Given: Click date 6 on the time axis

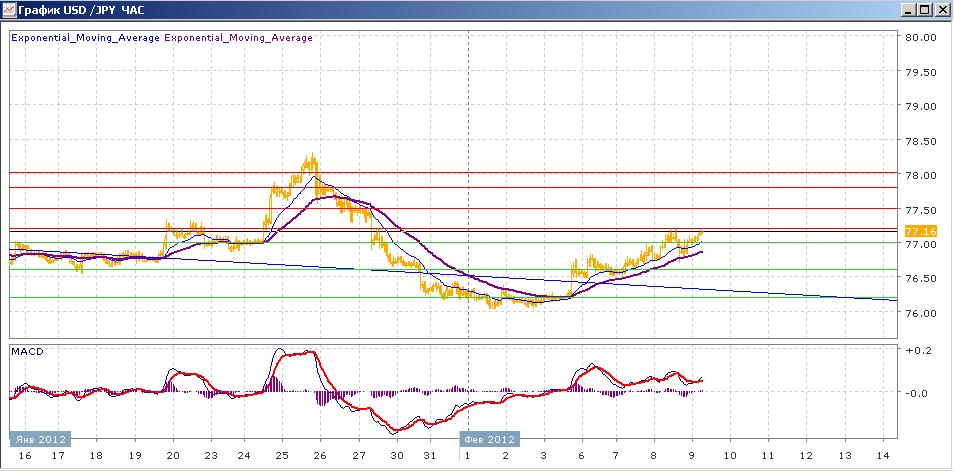Looking at the screenshot, I should 582,455.
